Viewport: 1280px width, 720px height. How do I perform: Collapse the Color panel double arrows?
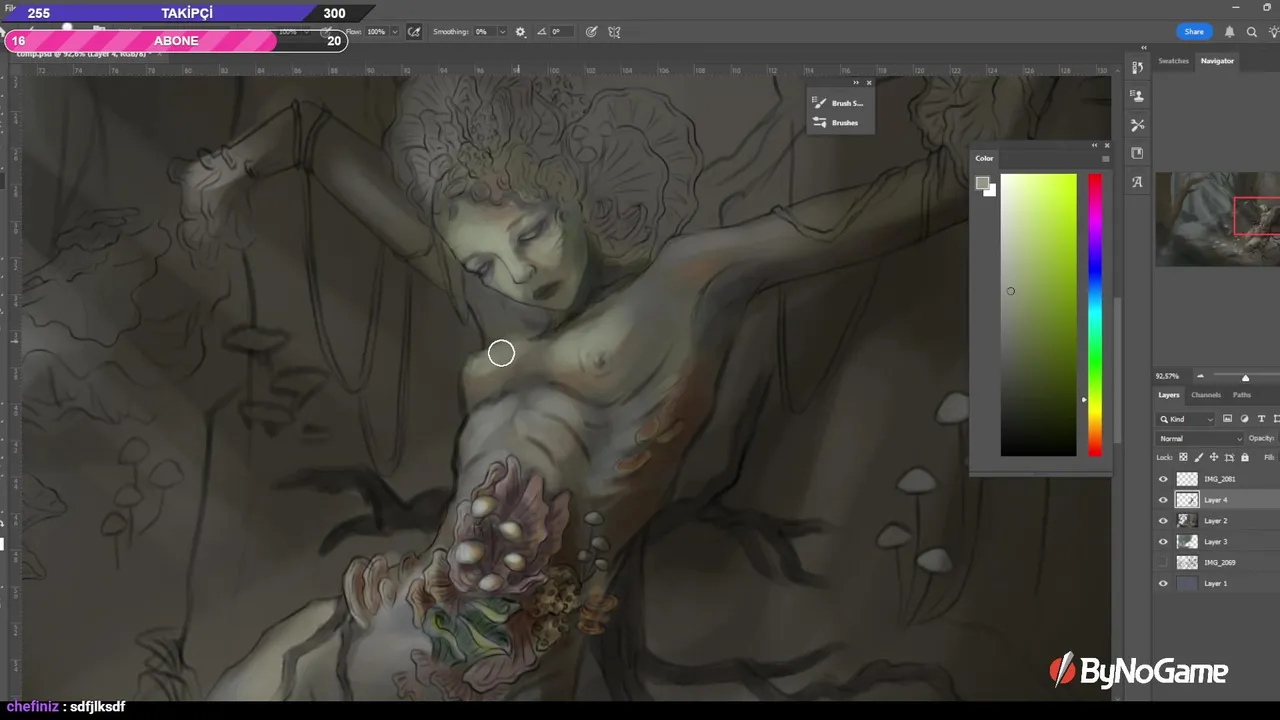1095,145
